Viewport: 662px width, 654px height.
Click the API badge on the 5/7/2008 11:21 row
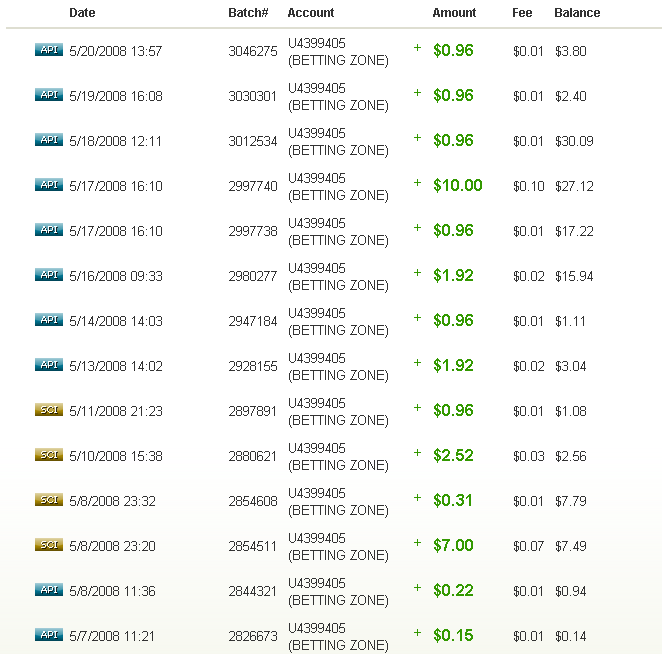tap(48, 635)
